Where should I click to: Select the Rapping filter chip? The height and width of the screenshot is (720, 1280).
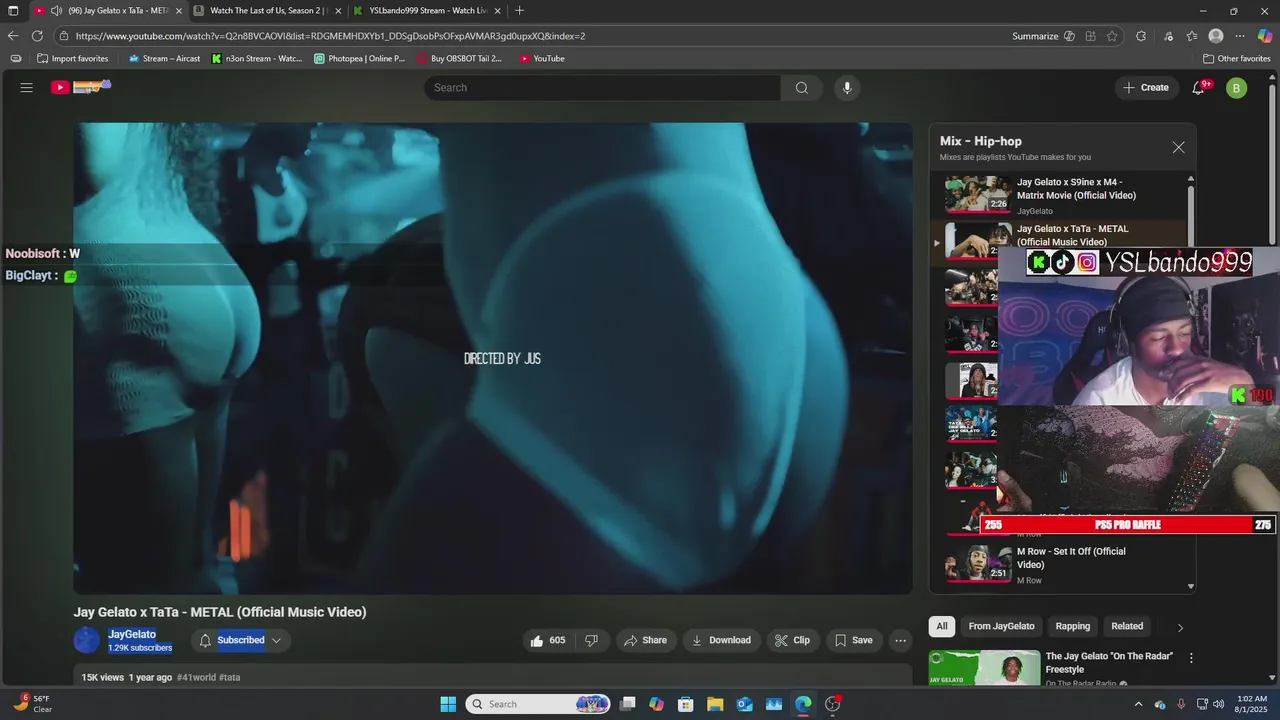(1073, 626)
